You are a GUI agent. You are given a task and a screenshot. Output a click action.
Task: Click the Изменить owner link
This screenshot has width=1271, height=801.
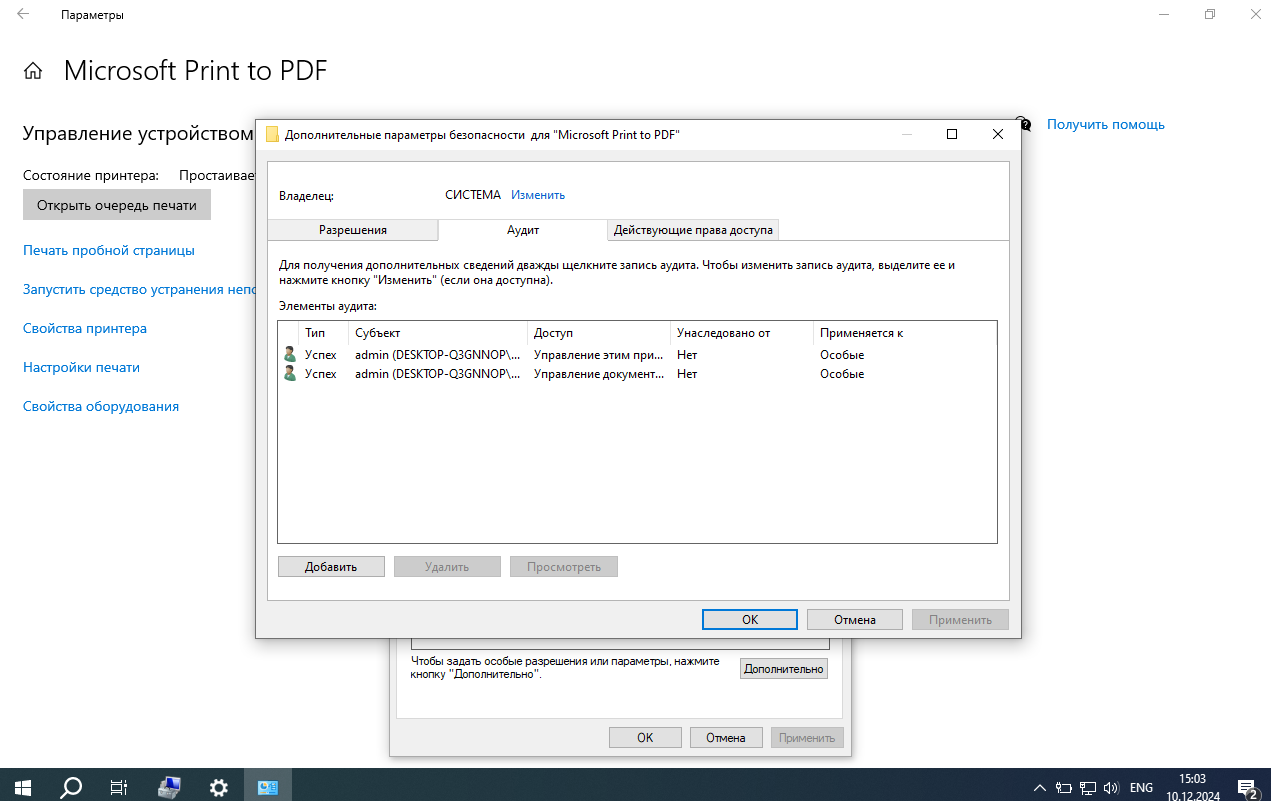[x=538, y=195]
